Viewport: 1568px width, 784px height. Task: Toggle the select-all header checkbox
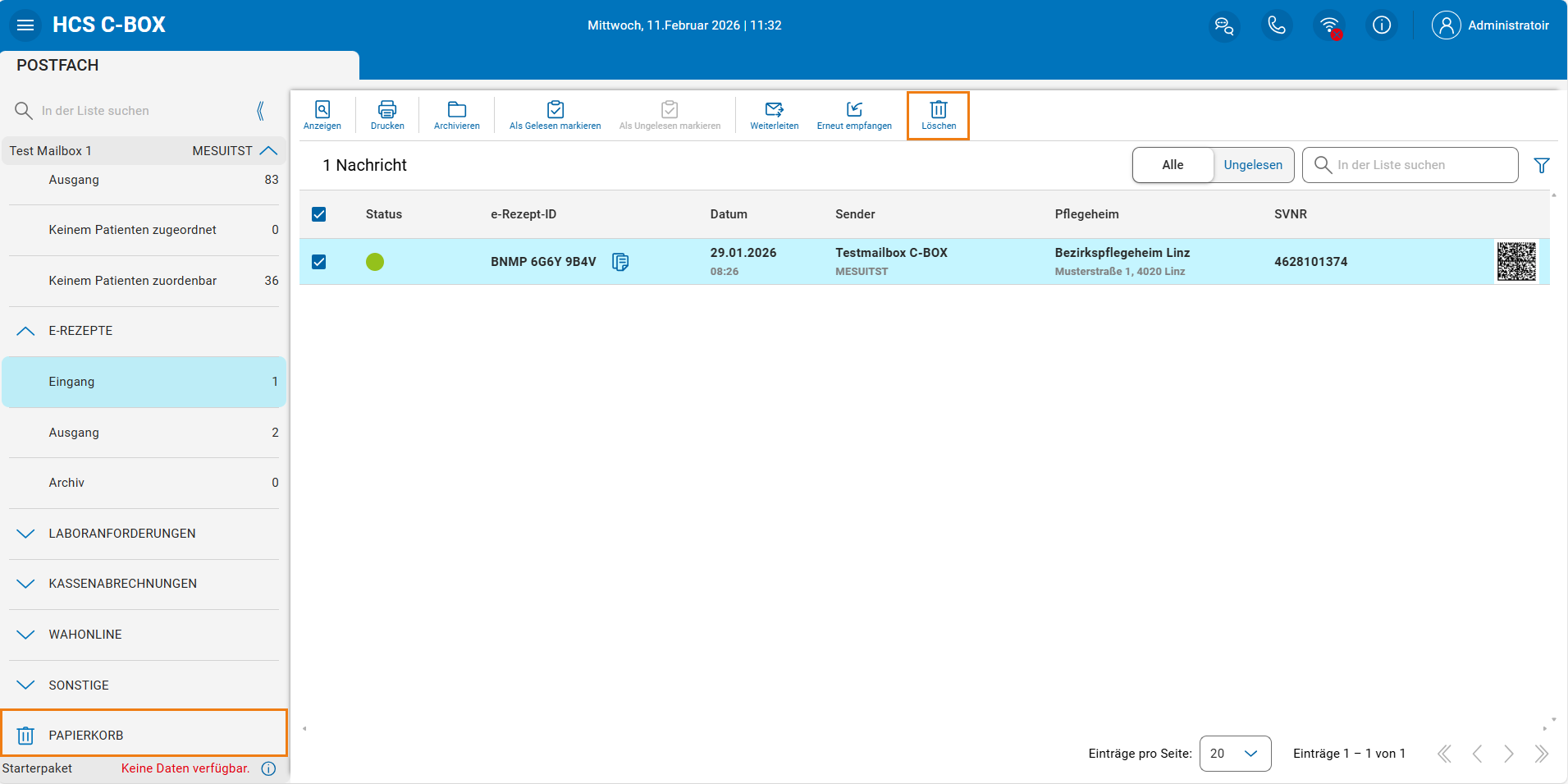pos(319,214)
